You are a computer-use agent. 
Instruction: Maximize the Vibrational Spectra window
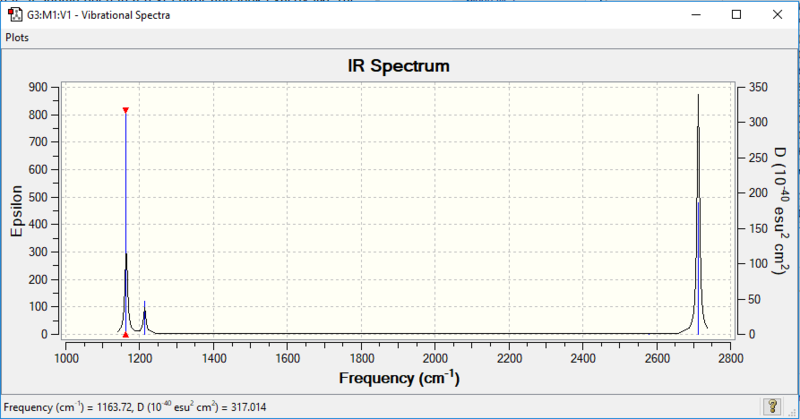(x=736, y=15)
